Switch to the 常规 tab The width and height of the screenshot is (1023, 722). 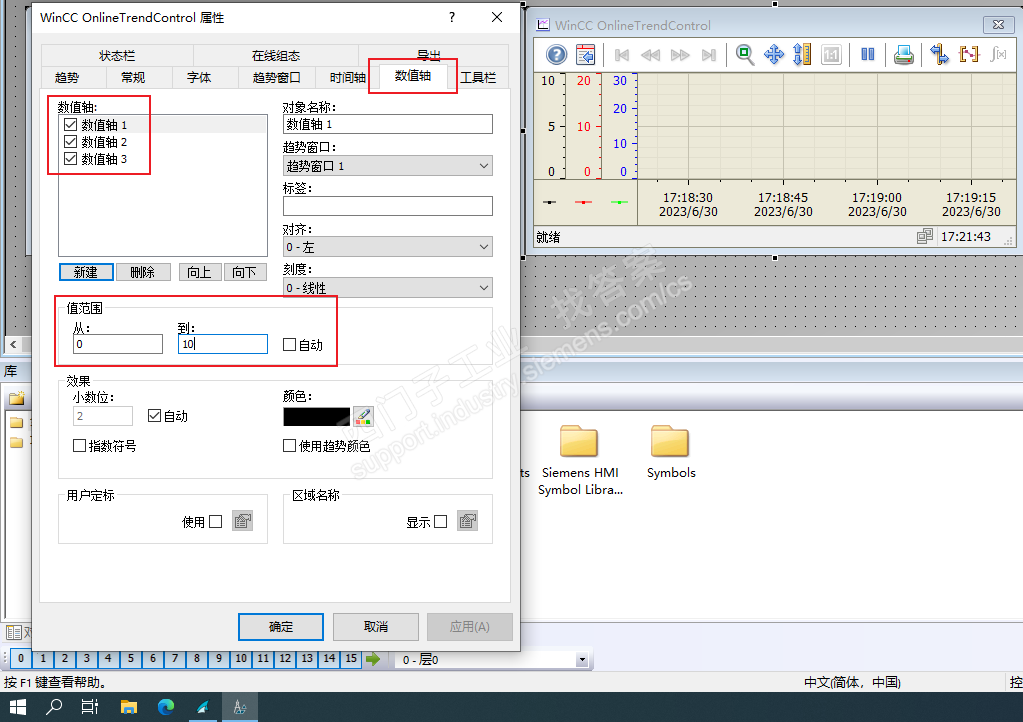coord(132,77)
